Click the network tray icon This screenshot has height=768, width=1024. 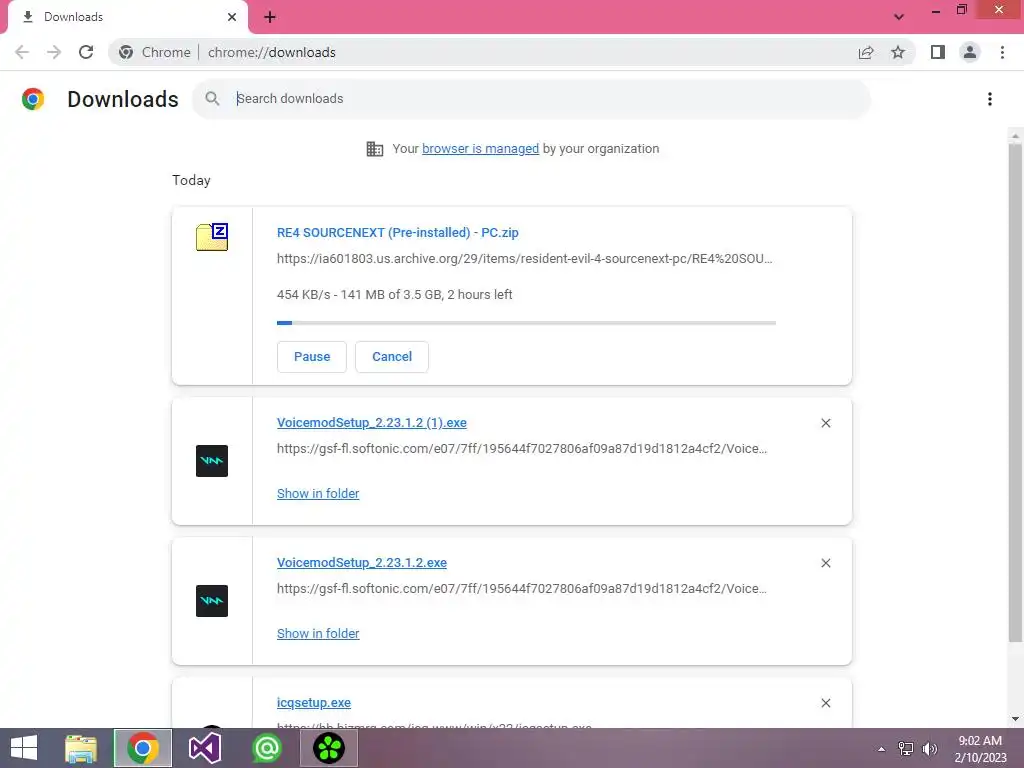pyautogui.click(x=906, y=749)
